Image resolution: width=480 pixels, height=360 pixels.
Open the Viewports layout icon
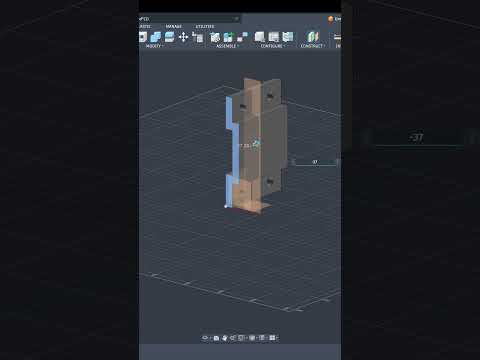click(x=273, y=338)
